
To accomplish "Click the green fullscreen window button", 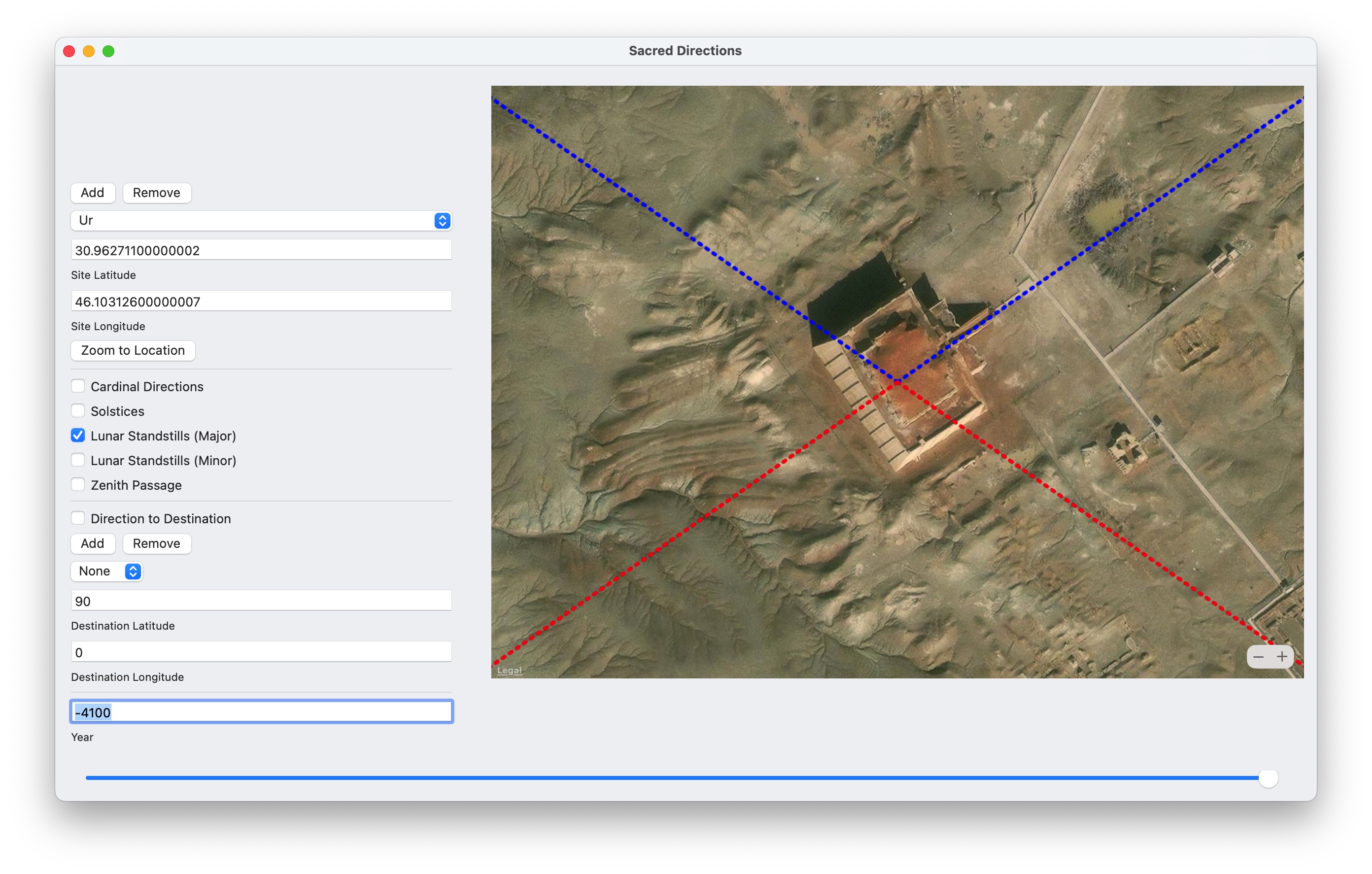I will 108,51.
